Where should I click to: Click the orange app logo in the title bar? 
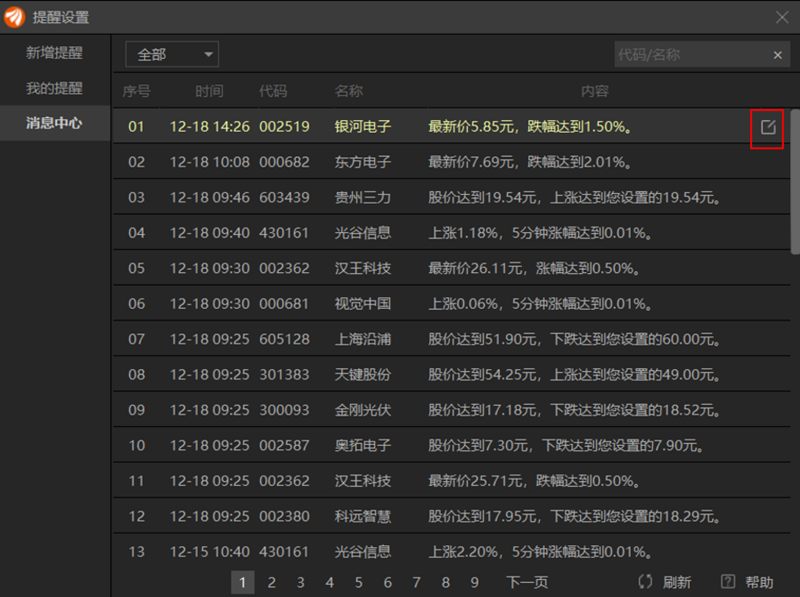pyautogui.click(x=14, y=17)
